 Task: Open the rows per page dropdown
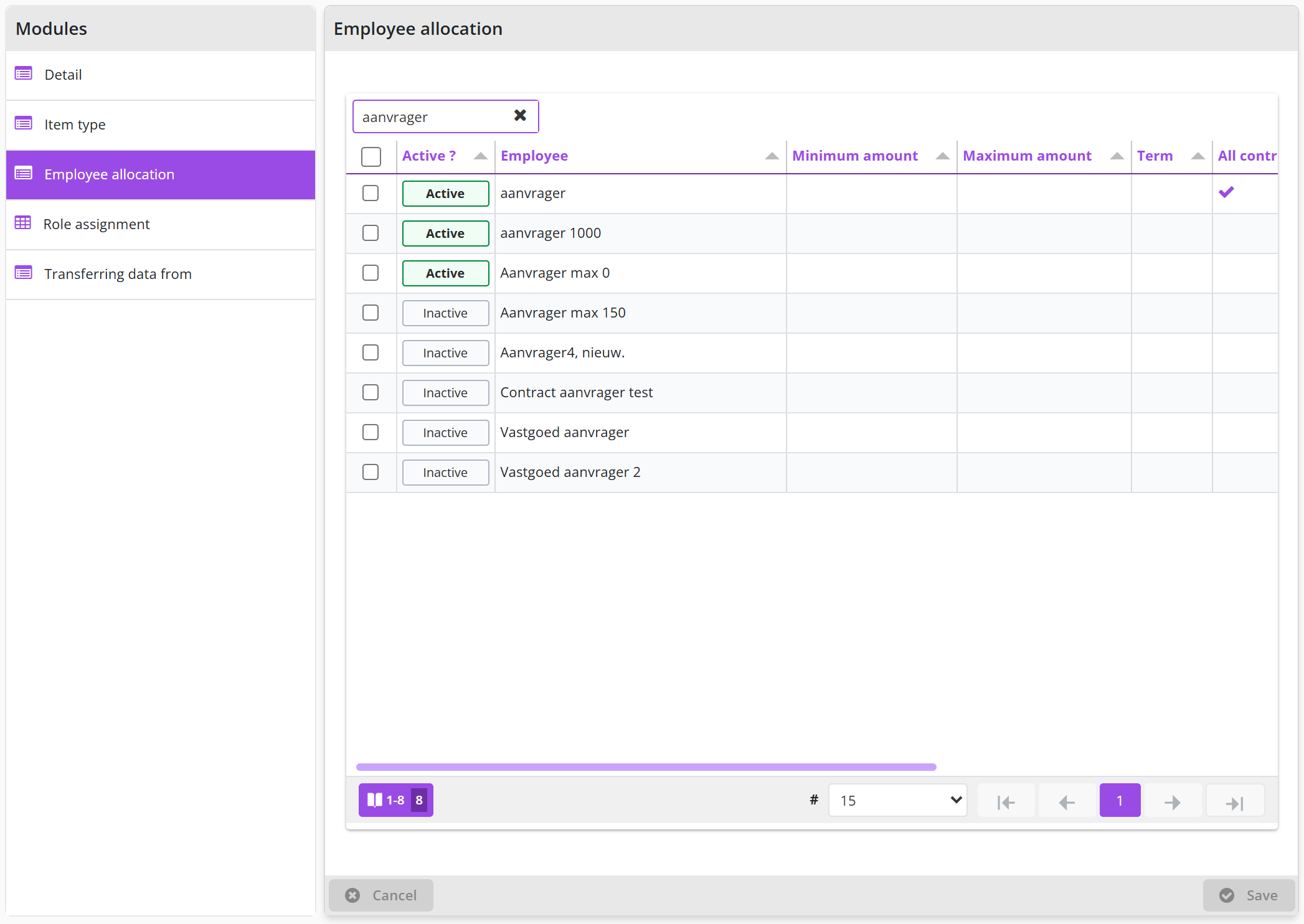897,801
